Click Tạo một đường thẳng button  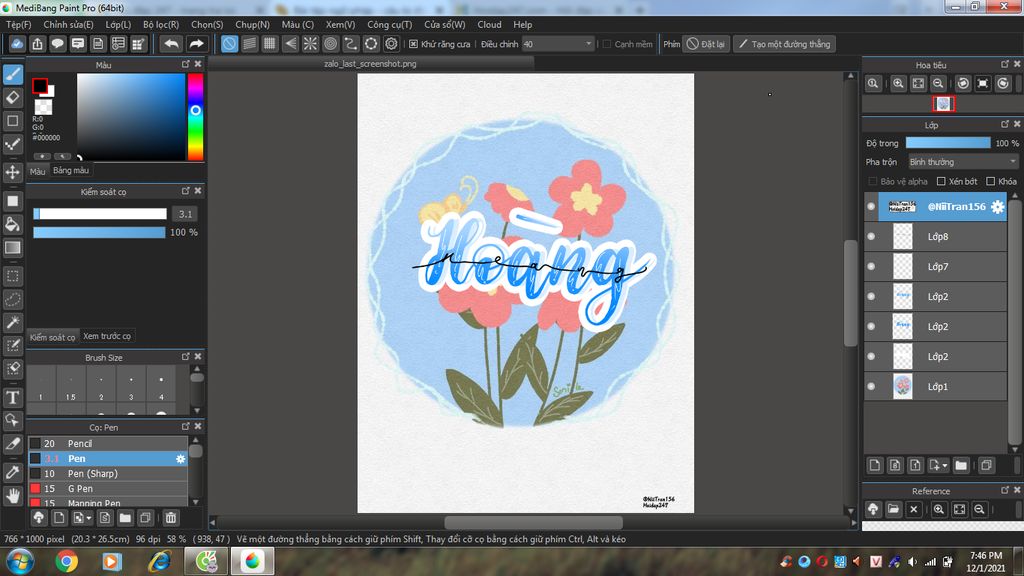pyautogui.click(x=784, y=44)
